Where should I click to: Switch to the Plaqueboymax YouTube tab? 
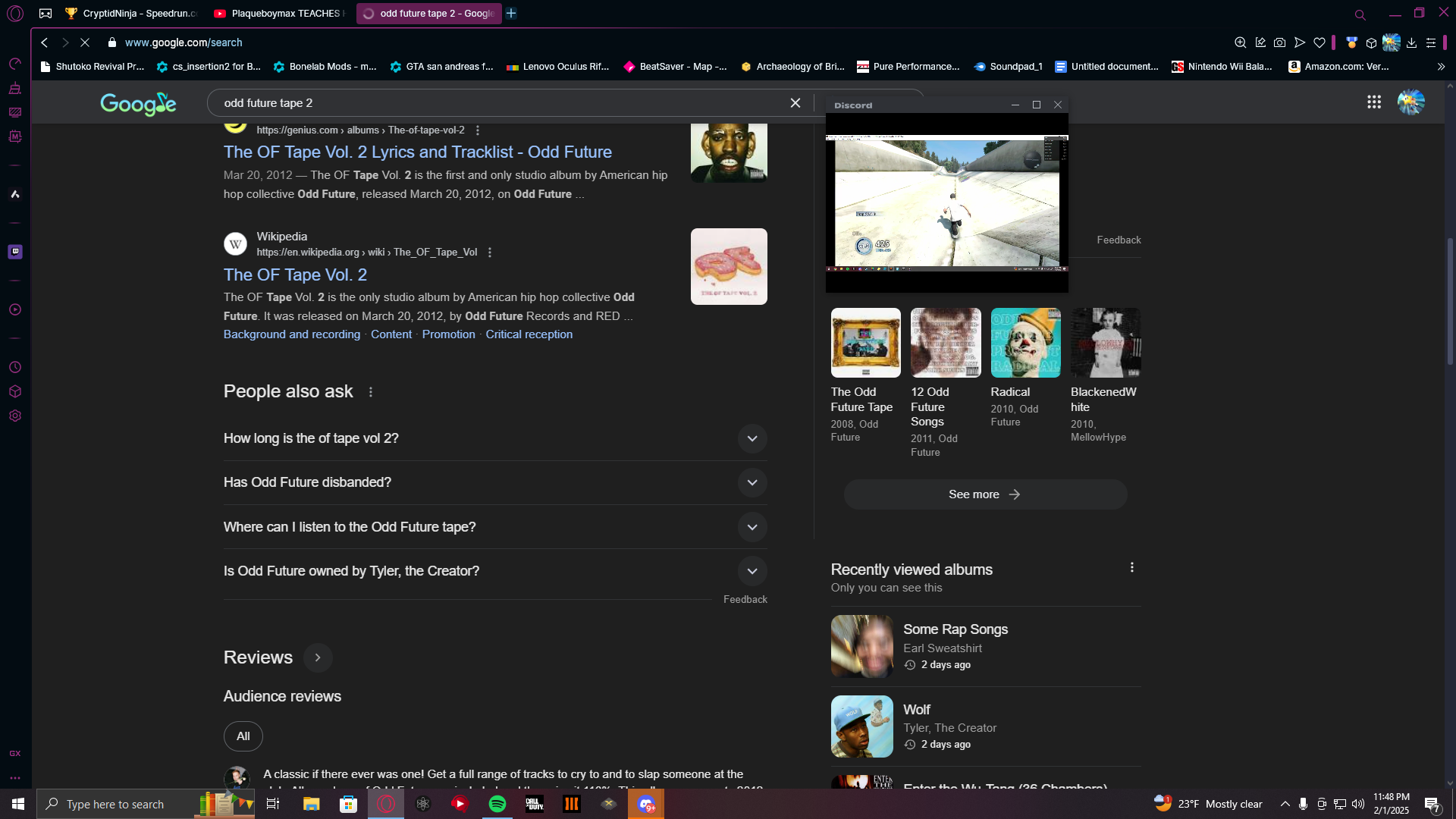281,14
